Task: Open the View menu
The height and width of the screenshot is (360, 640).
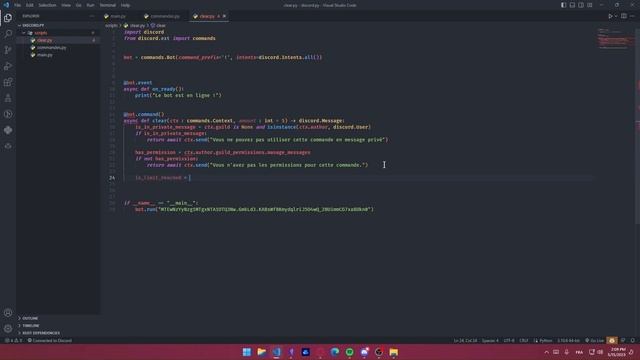Action: click(x=66, y=5)
